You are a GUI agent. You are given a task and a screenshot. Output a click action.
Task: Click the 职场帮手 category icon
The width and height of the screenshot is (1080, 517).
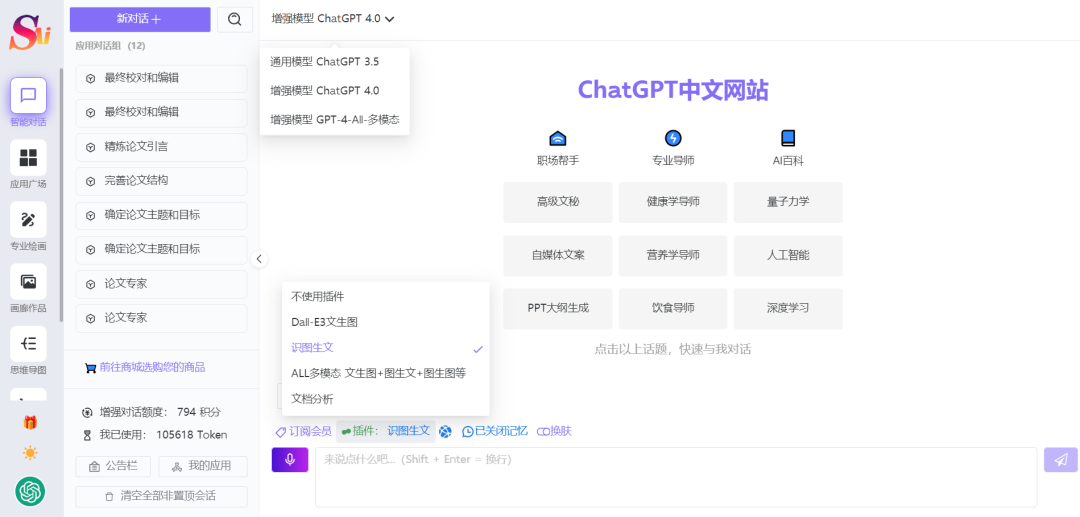pyautogui.click(x=558, y=138)
